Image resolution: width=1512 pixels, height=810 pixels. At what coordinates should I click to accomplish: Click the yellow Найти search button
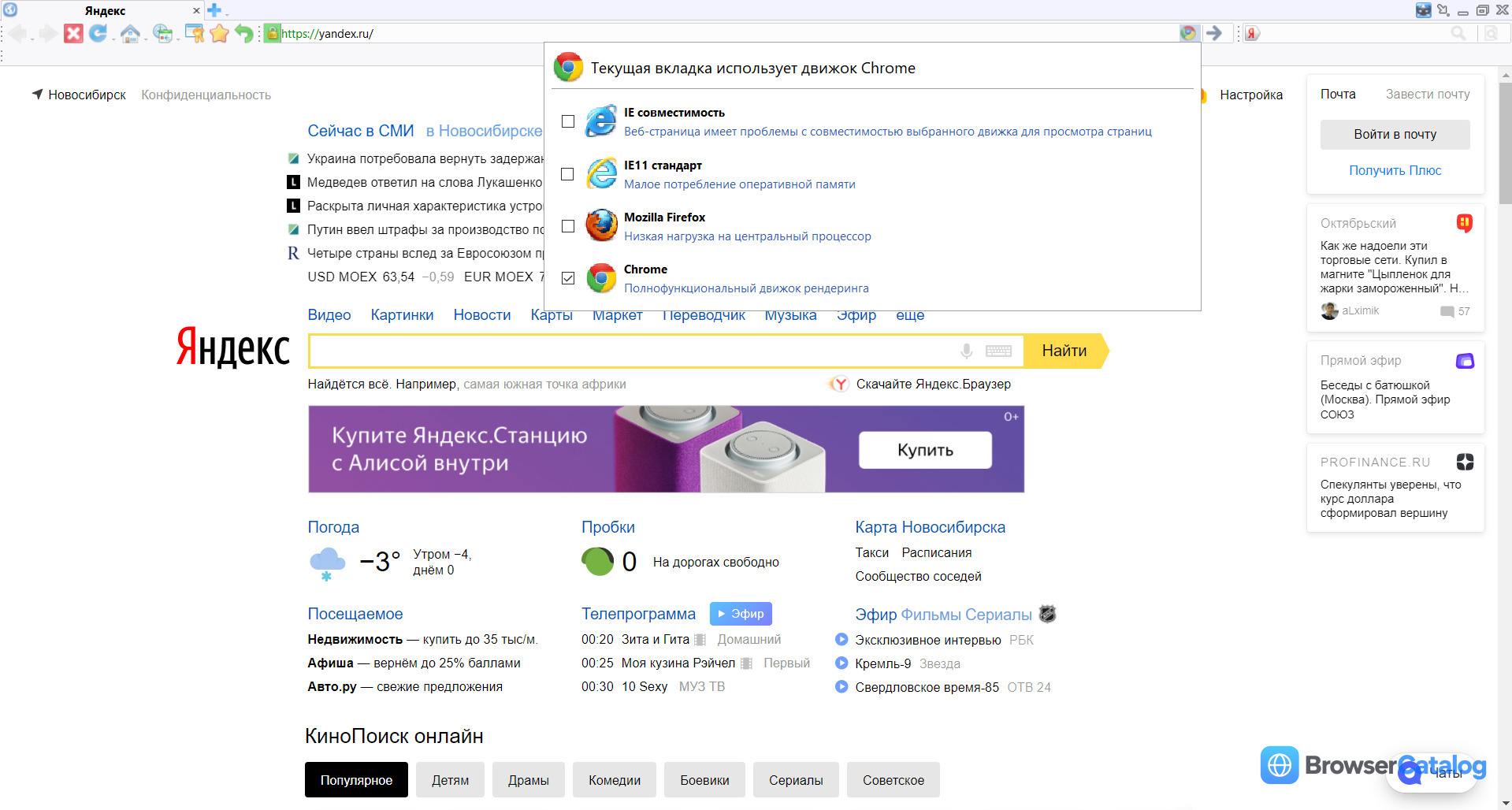click(1064, 351)
